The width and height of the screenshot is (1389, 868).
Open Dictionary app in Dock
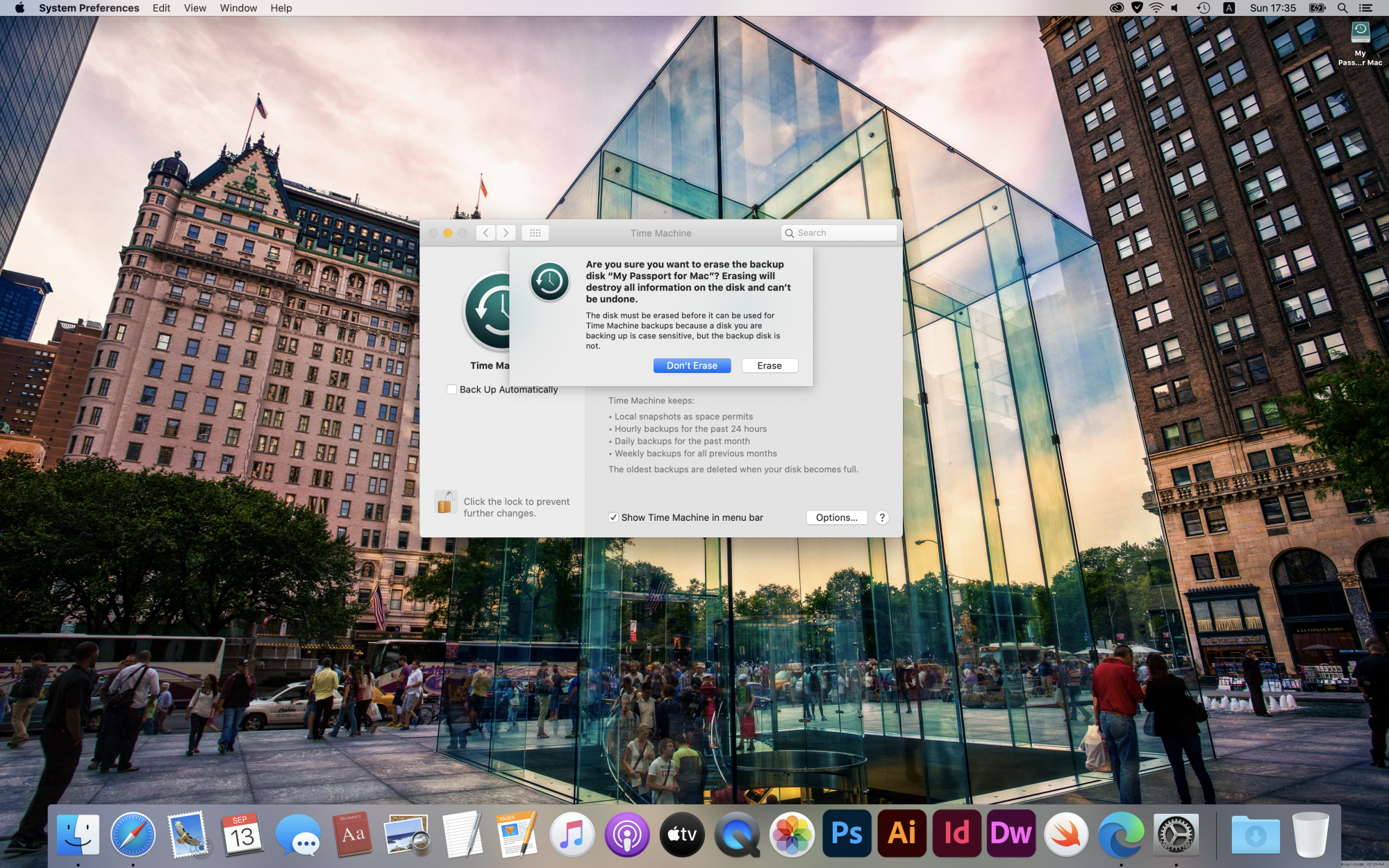point(352,834)
